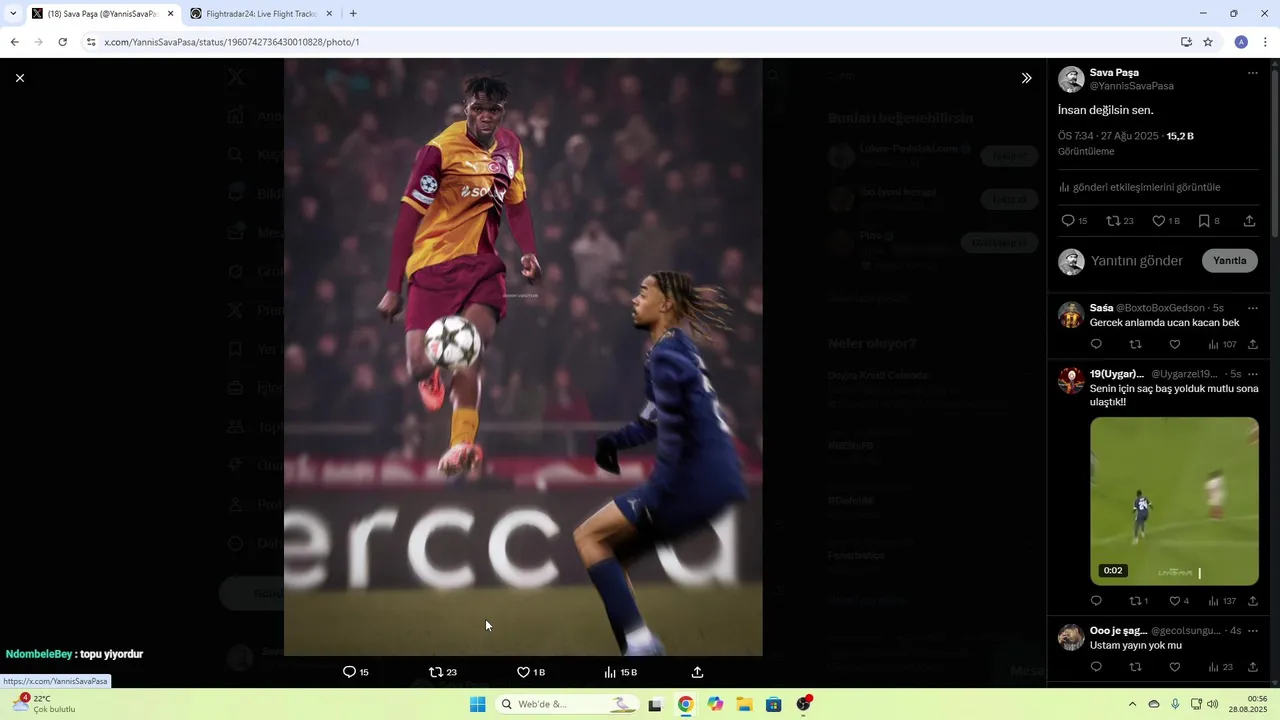Screen dimensions: 1280x720
Task: Open Microsoft Store from the taskbar
Action: (773, 704)
